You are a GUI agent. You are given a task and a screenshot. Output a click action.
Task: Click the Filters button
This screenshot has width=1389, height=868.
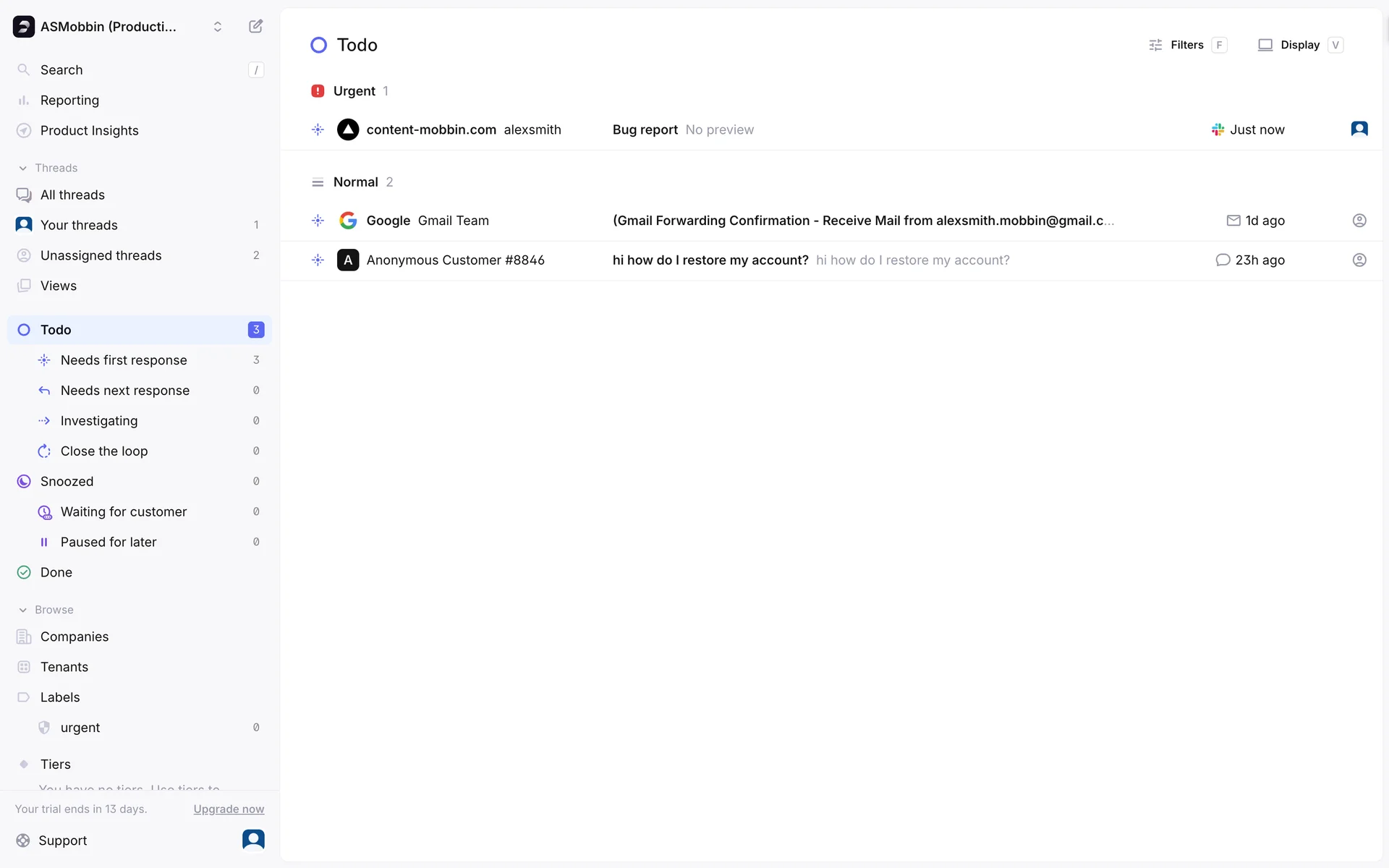[1186, 45]
